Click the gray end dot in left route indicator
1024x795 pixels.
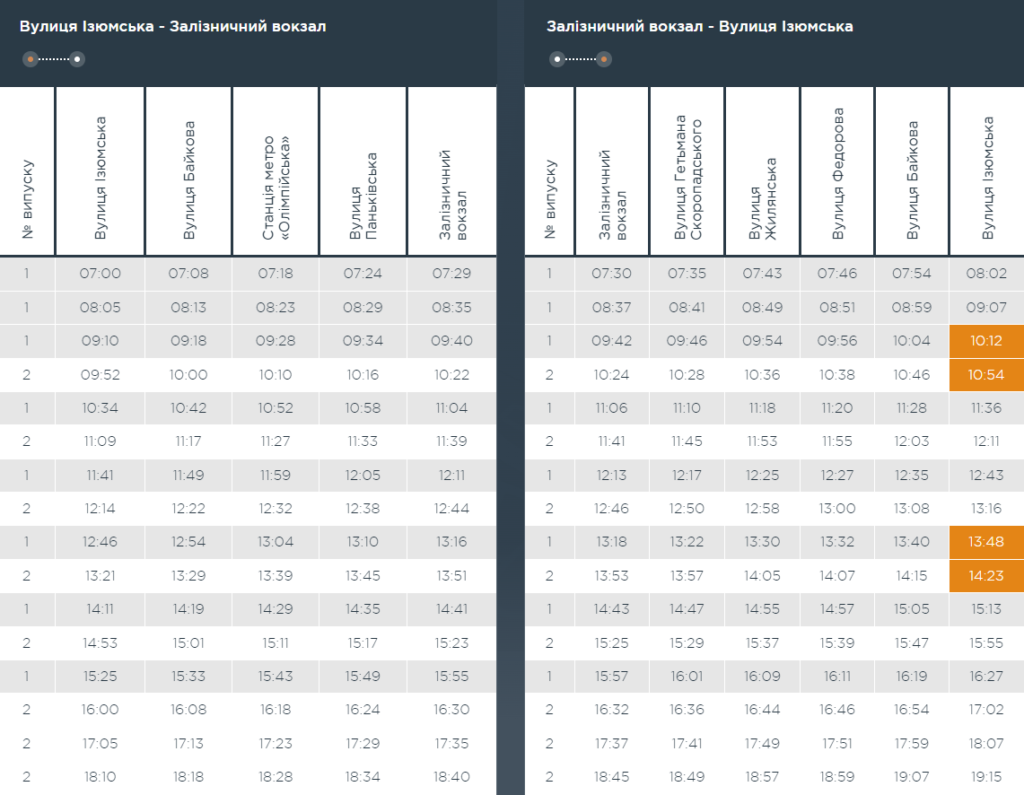point(77,60)
